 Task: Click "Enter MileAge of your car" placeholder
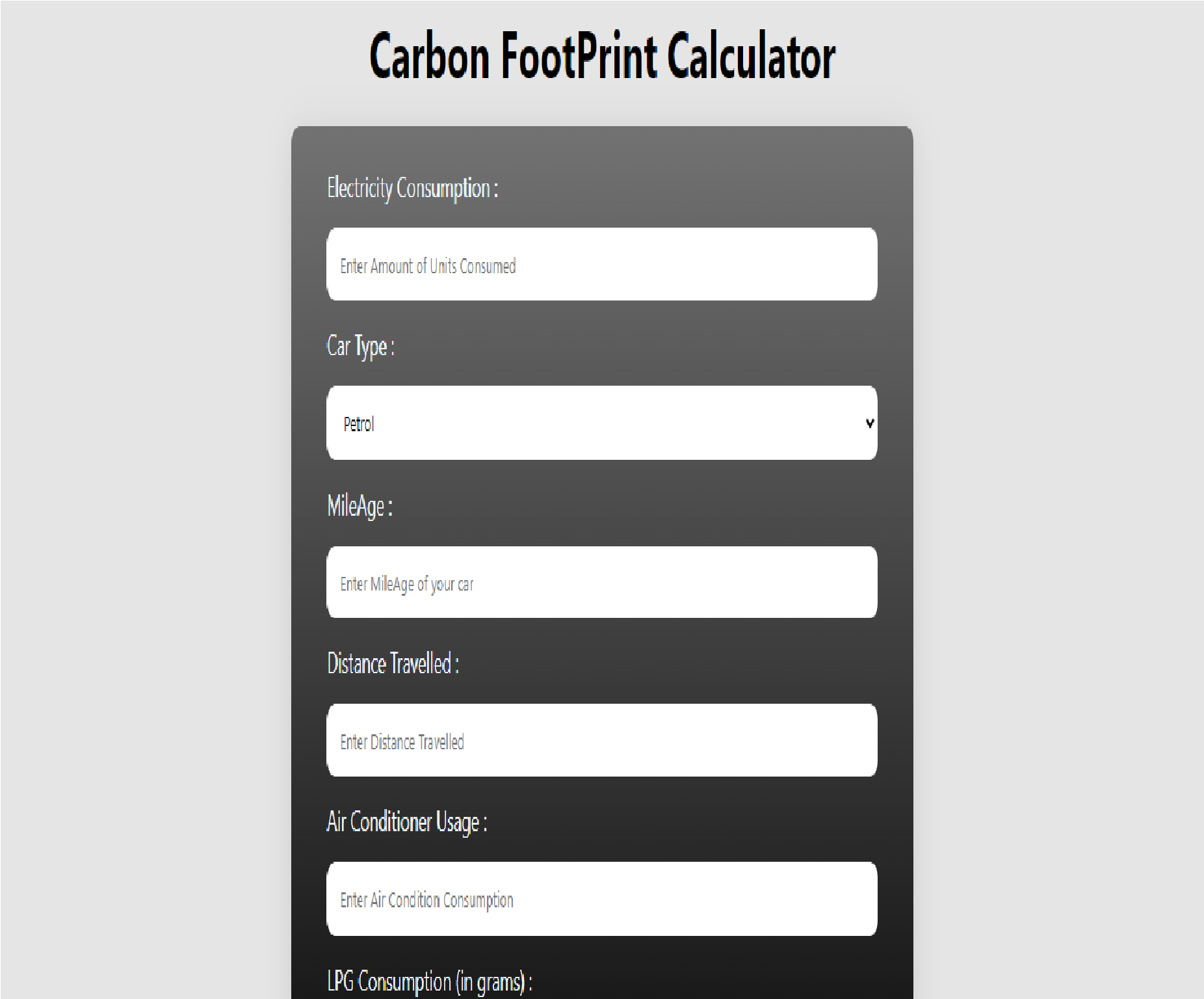(406, 584)
